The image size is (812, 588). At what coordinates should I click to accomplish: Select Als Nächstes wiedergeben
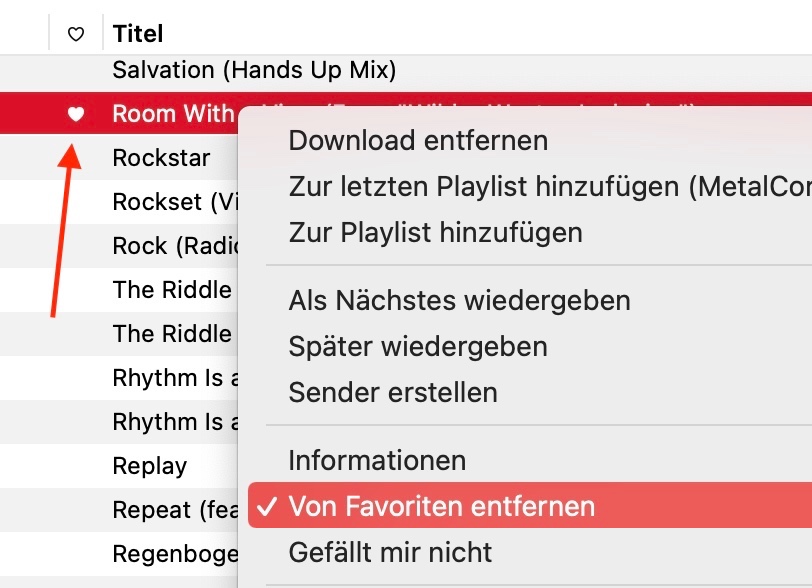coord(459,300)
